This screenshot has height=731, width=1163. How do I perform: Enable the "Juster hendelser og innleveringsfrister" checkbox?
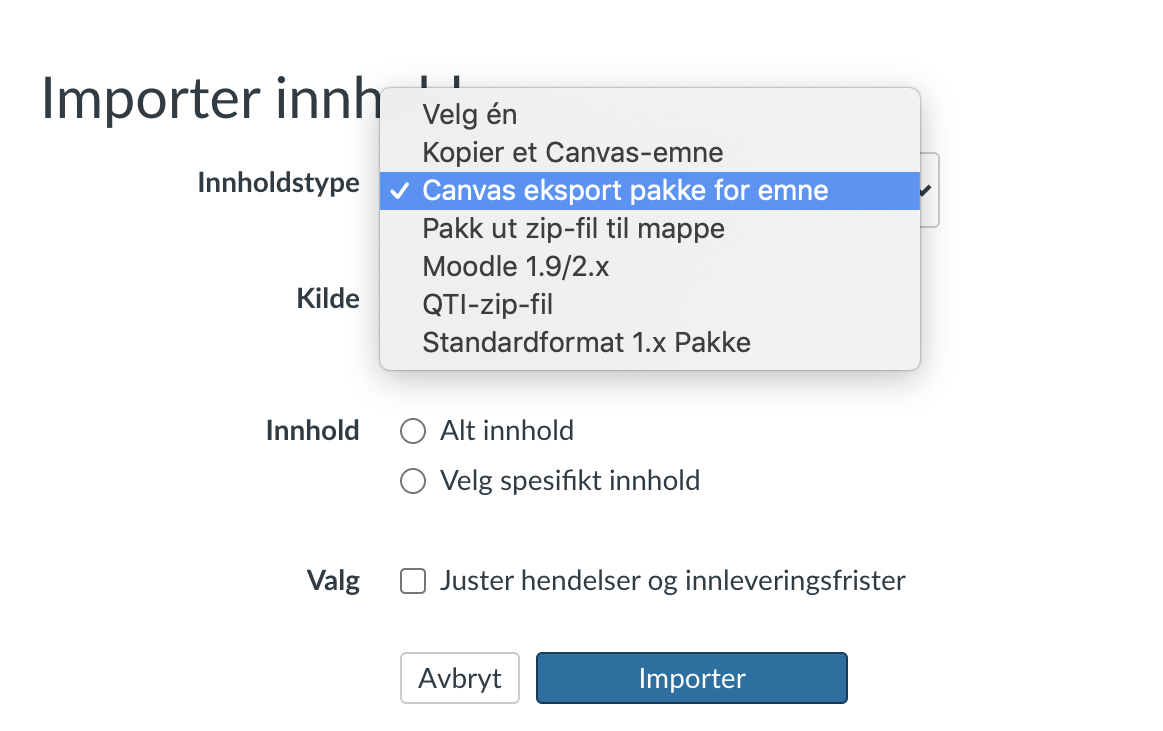(412, 581)
